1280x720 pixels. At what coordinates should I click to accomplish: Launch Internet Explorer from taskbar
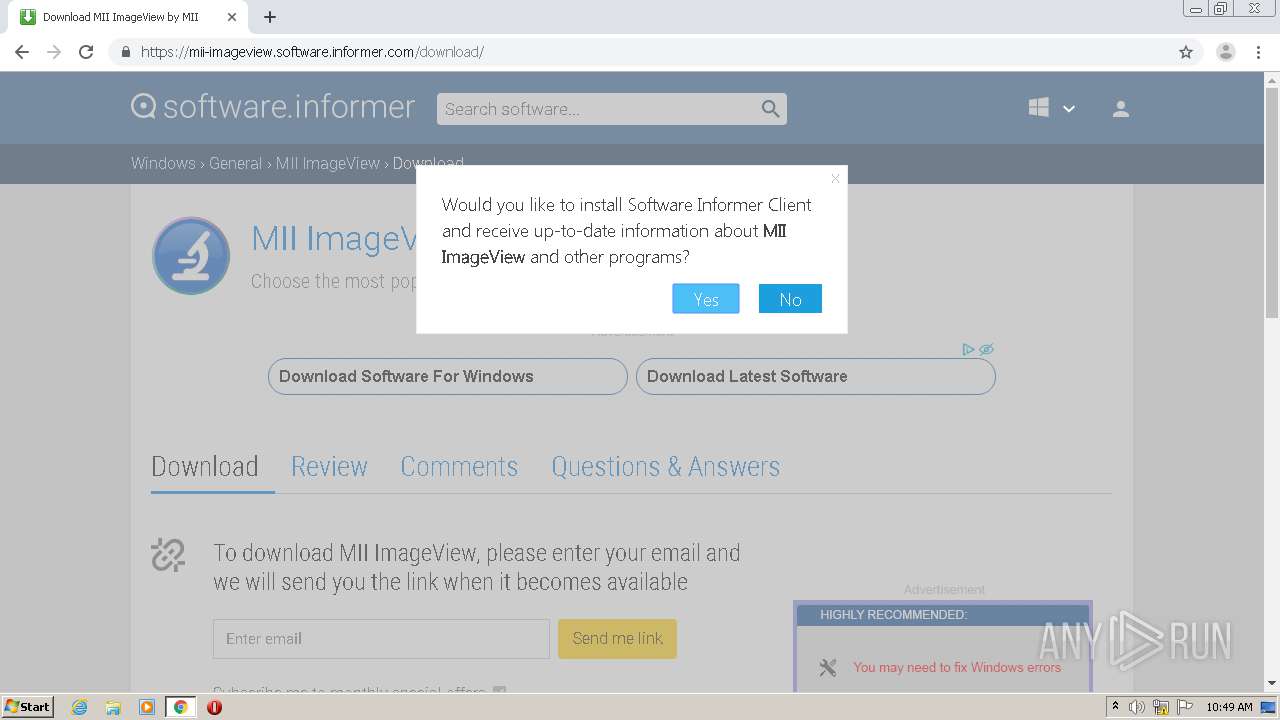point(79,707)
